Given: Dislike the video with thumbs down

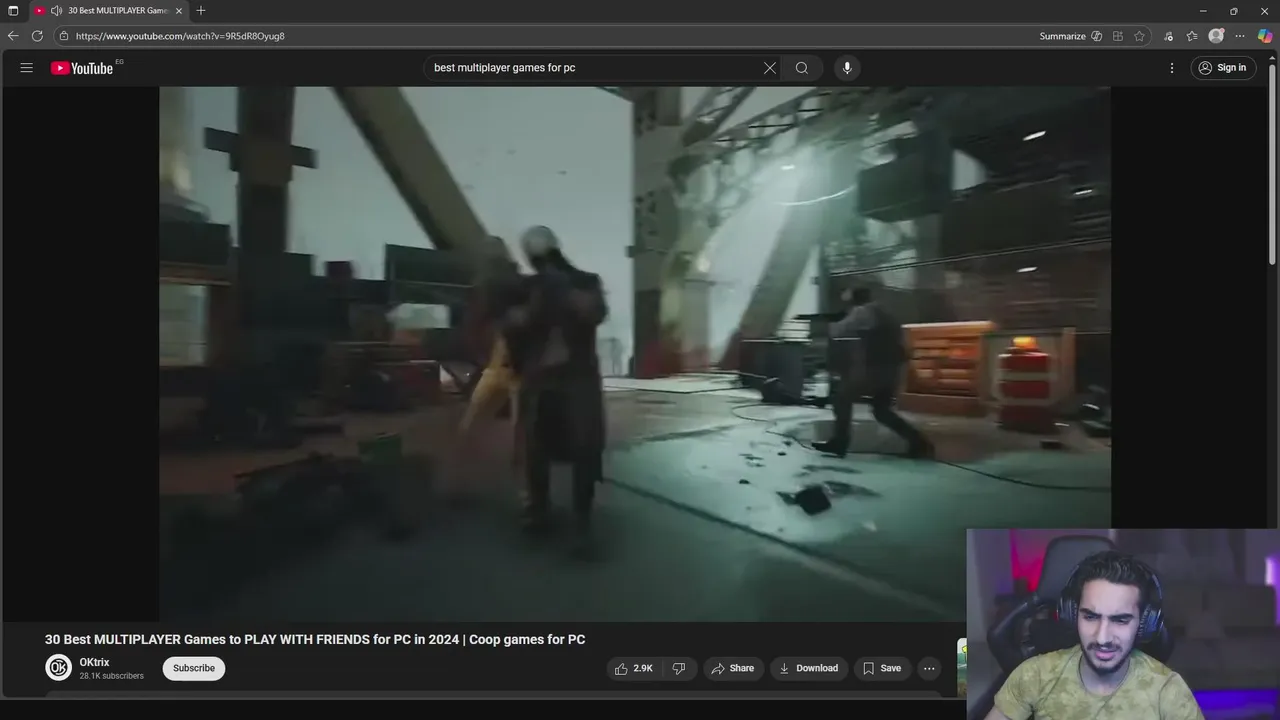Looking at the screenshot, I should pos(679,668).
